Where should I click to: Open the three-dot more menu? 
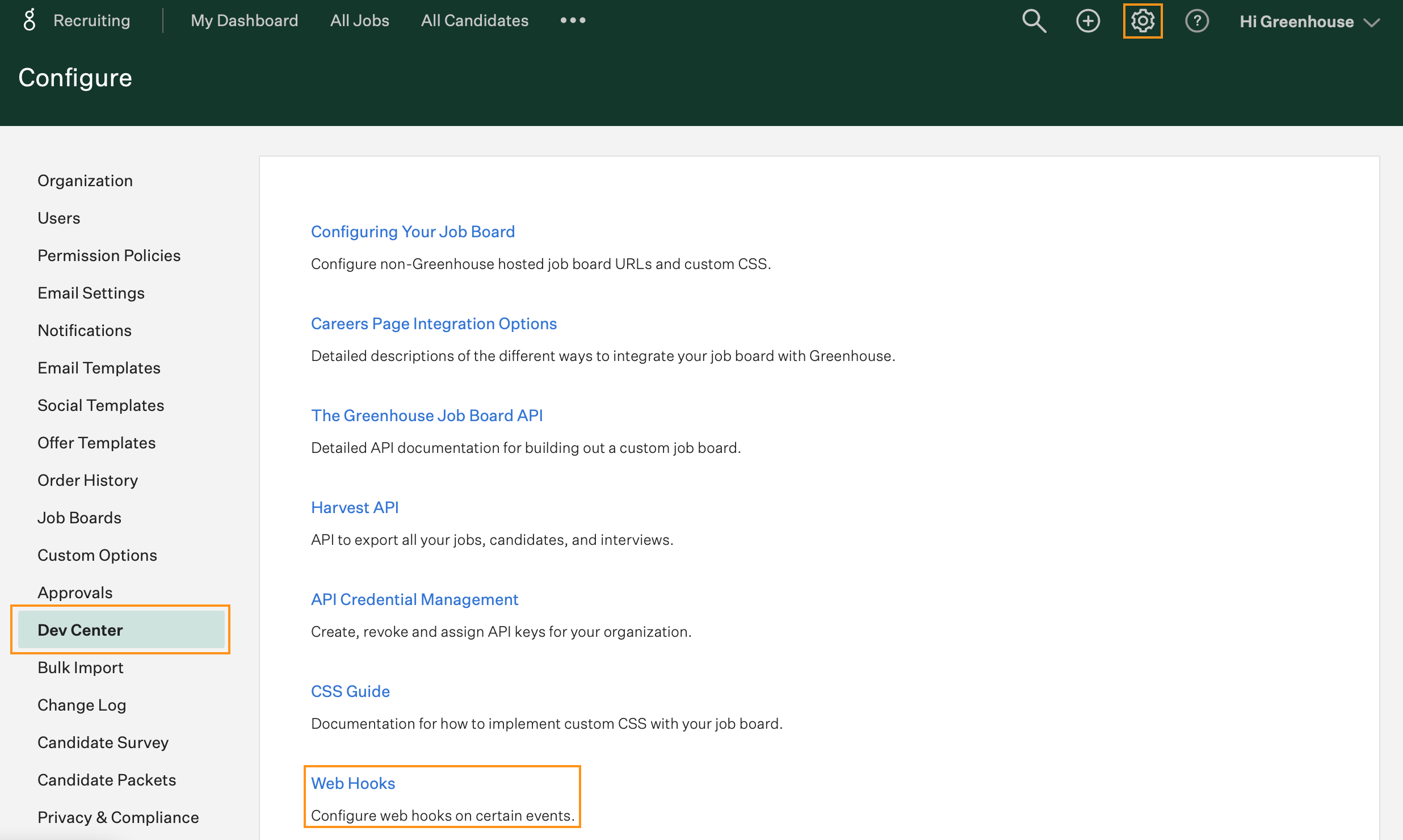coord(573,20)
